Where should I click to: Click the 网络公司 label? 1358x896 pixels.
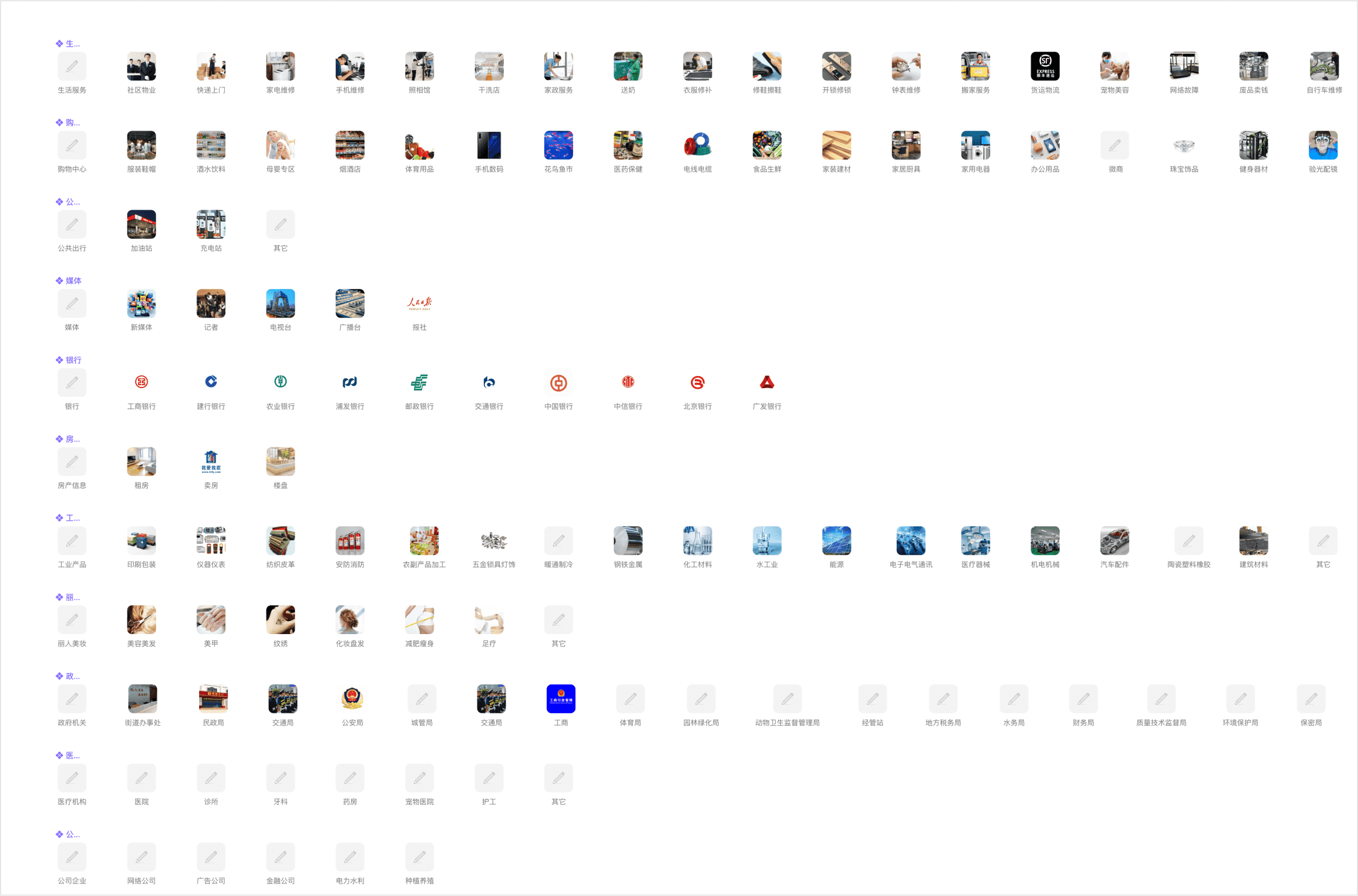coord(141,881)
